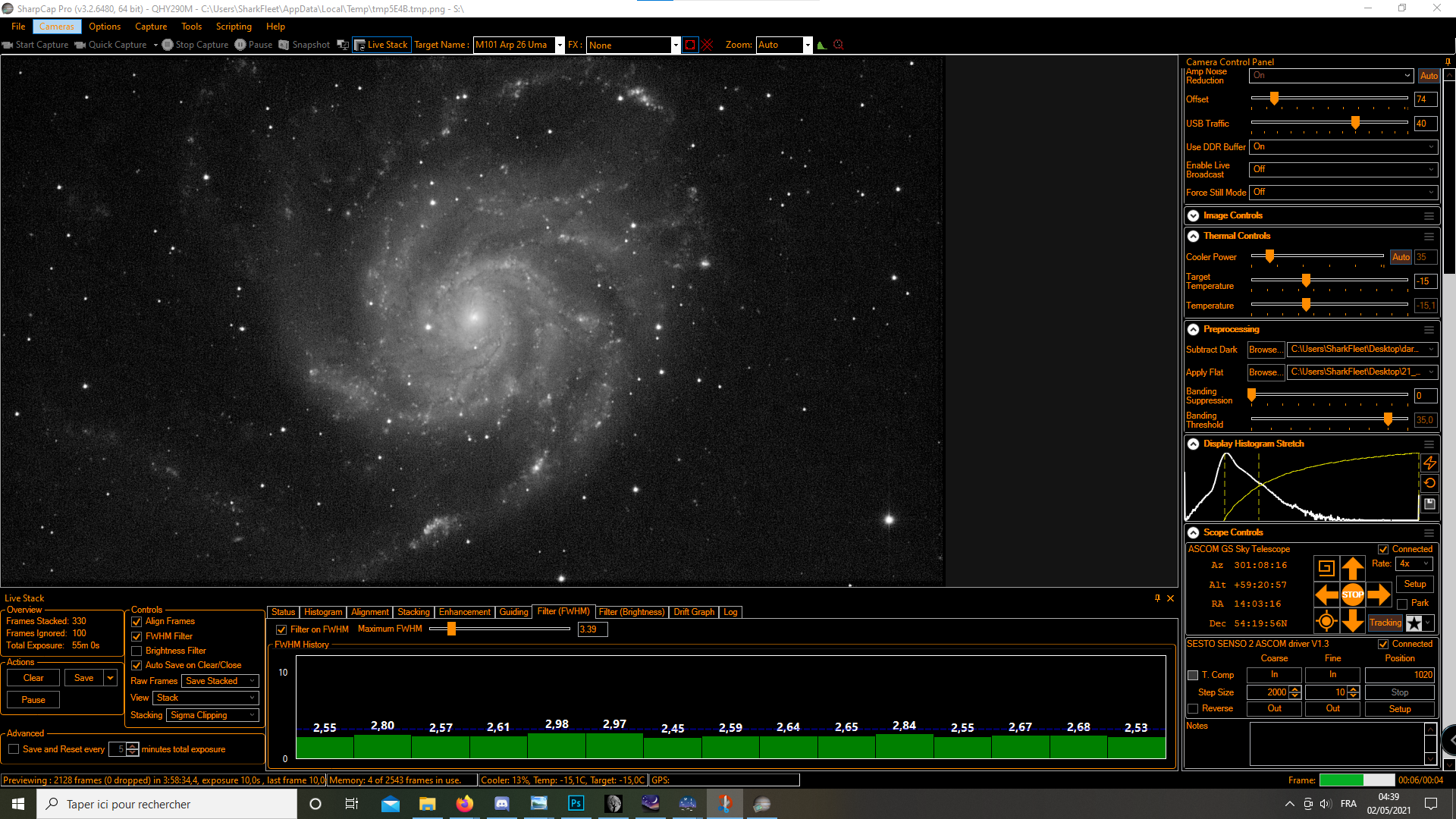The image size is (1456, 819).
Task: Click the Tracking button
Action: coord(1385,623)
